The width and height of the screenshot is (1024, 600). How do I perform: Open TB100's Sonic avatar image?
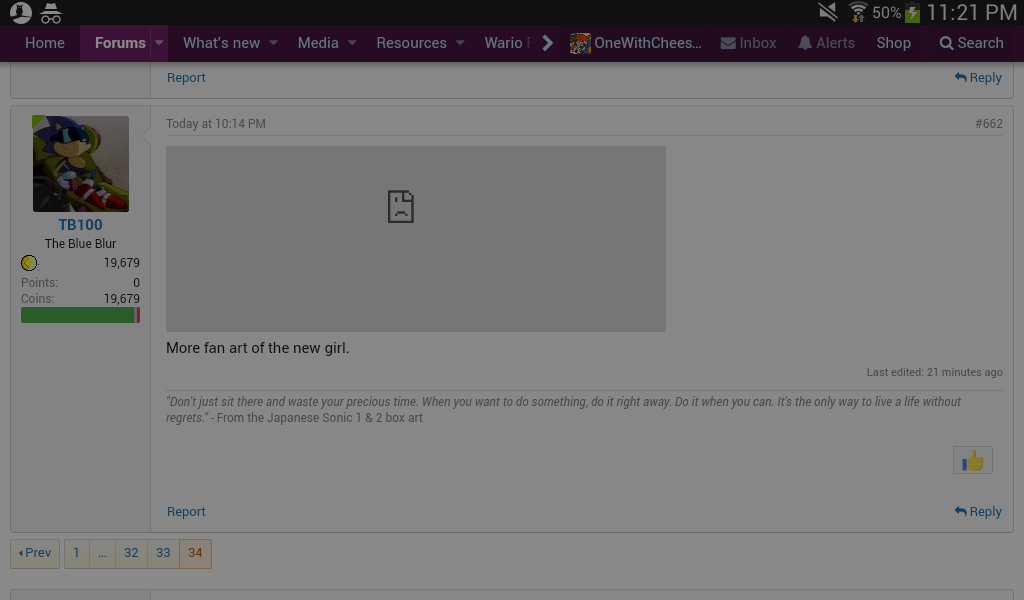(x=80, y=163)
